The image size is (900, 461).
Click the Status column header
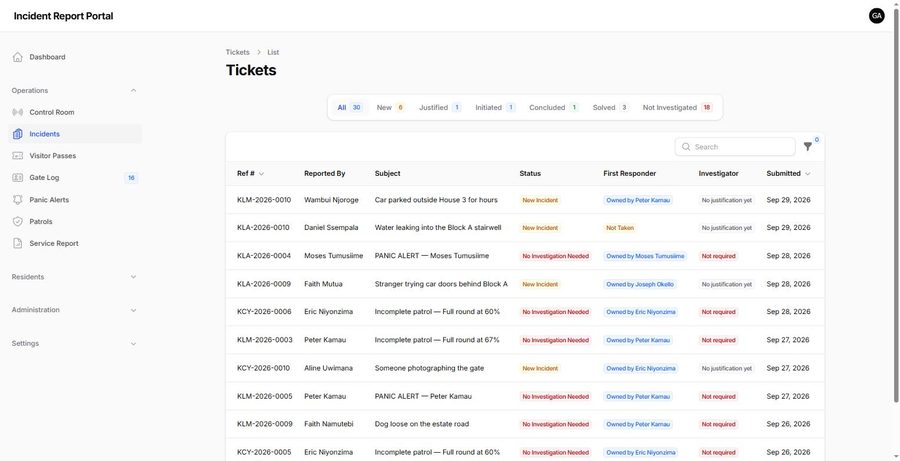pyautogui.click(x=530, y=173)
